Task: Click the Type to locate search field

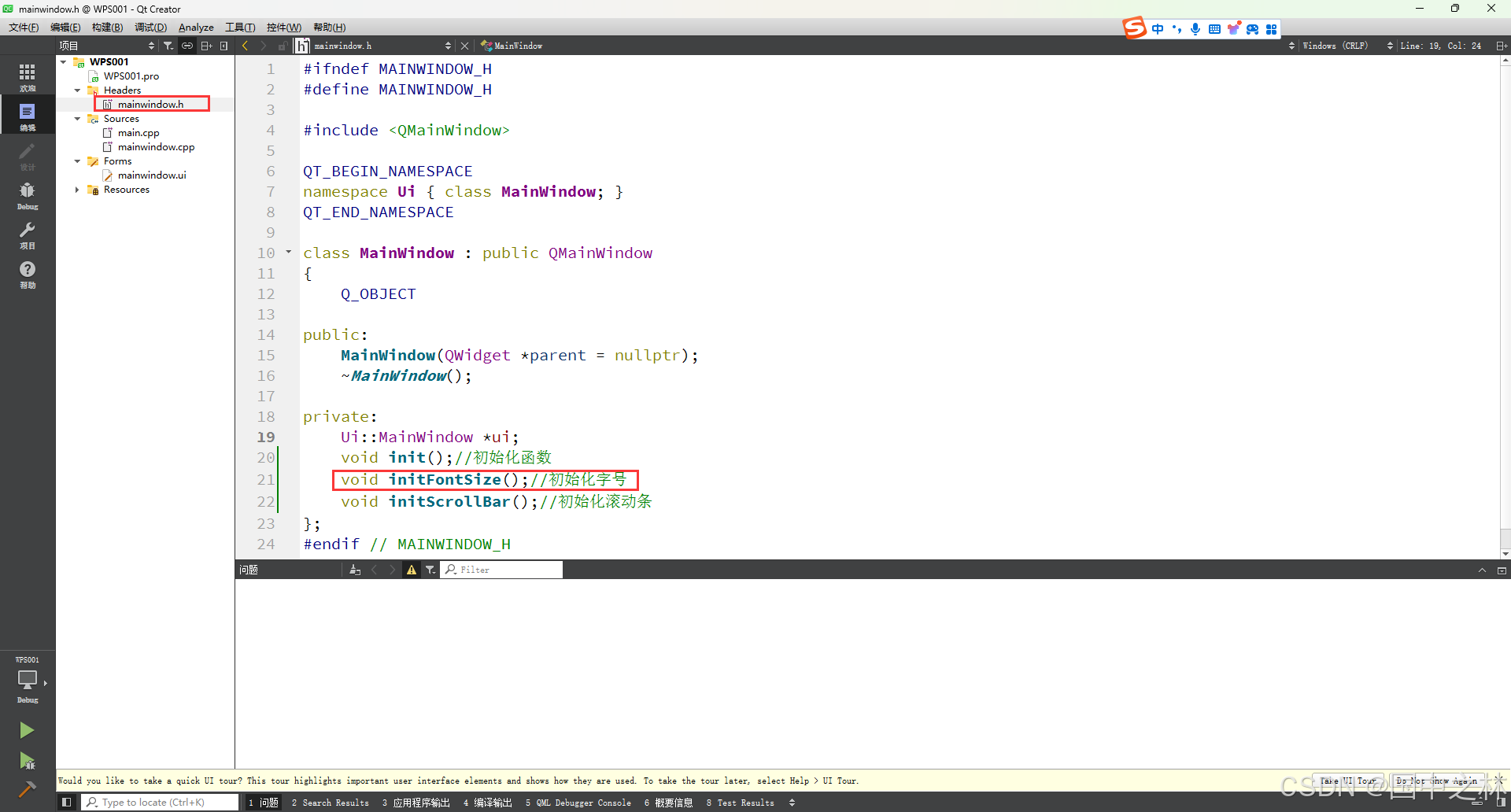Action: point(161,803)
